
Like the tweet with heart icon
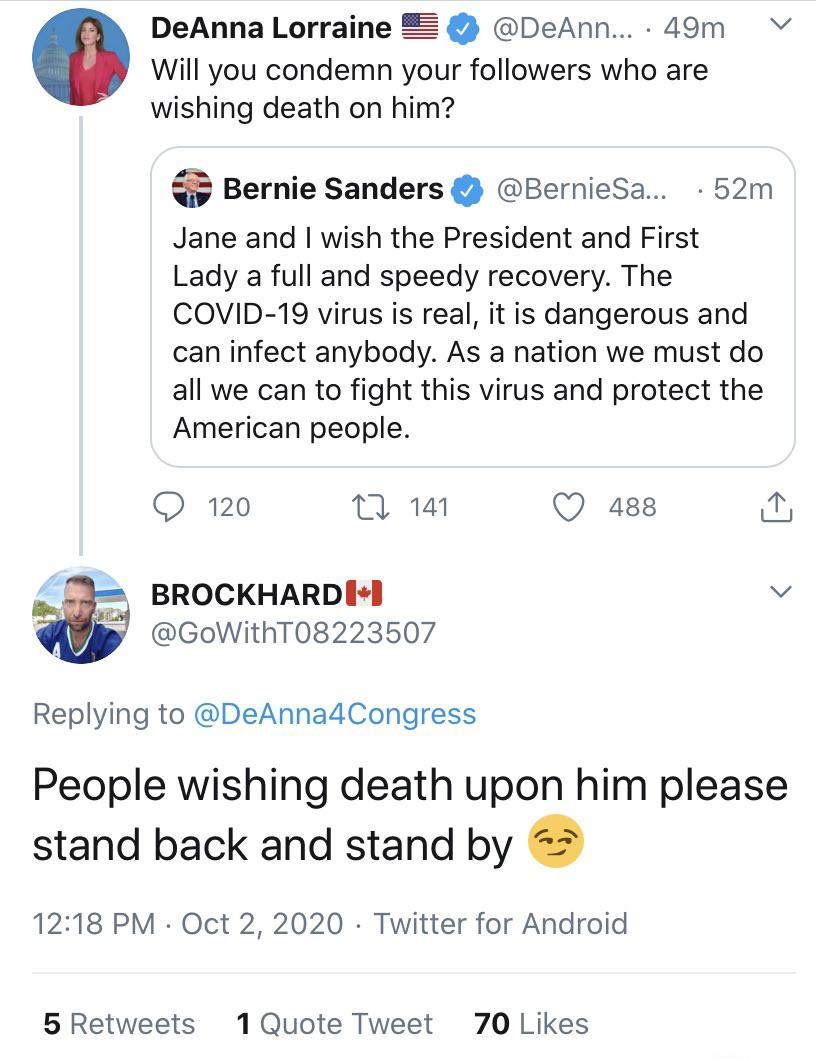click(569, 508)
